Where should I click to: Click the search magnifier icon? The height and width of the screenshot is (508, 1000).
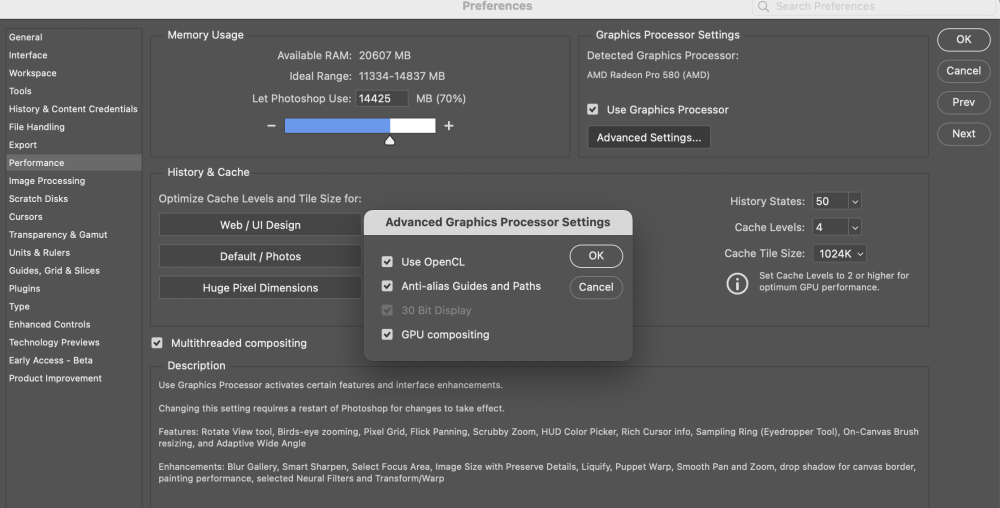tap(763, 6)
